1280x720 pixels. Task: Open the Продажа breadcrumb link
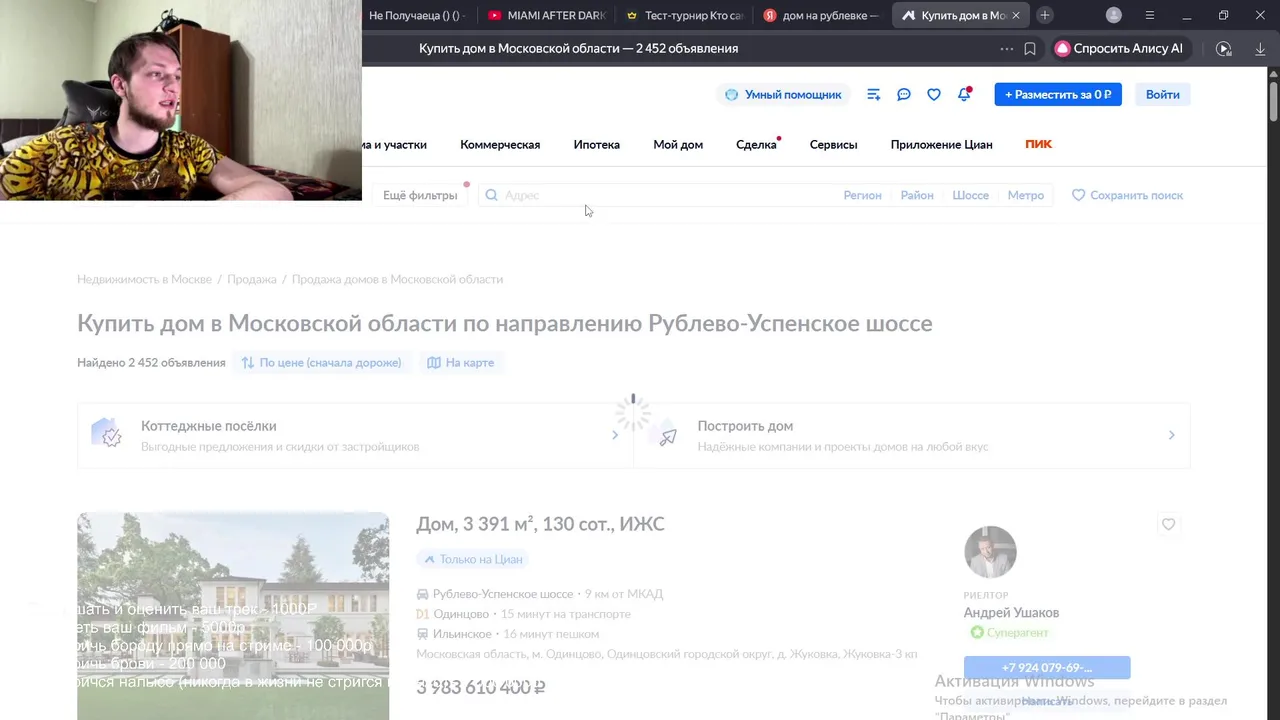pyautogui.click(x=251, y=279)
